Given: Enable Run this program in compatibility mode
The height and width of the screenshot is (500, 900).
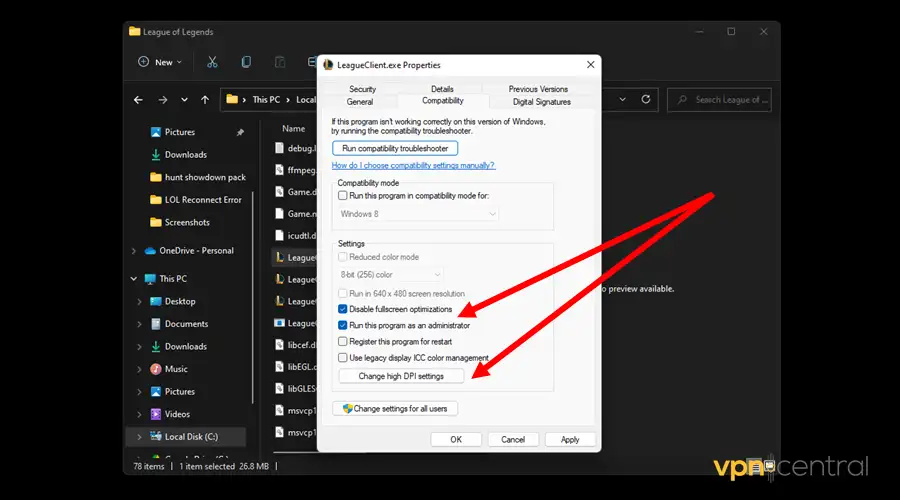Looking at the screenshot, I should click(343, 196).
